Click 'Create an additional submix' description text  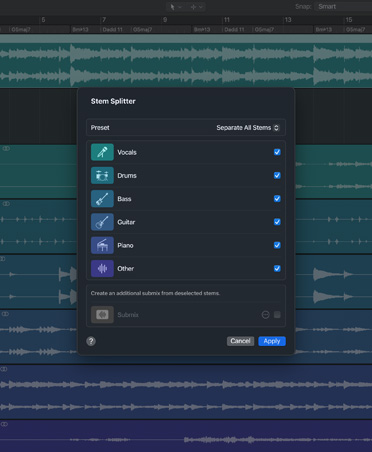click(155, 293)
